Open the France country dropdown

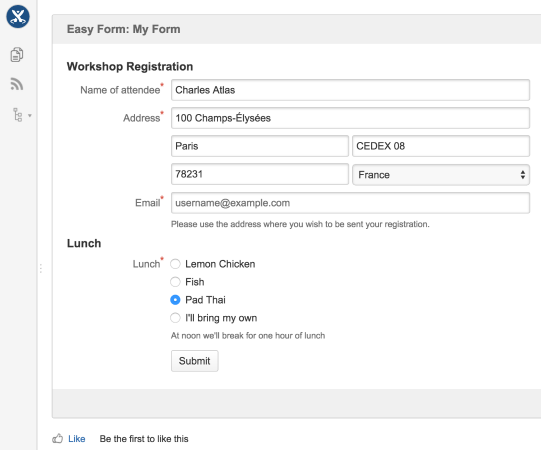(x=441, y=175)
